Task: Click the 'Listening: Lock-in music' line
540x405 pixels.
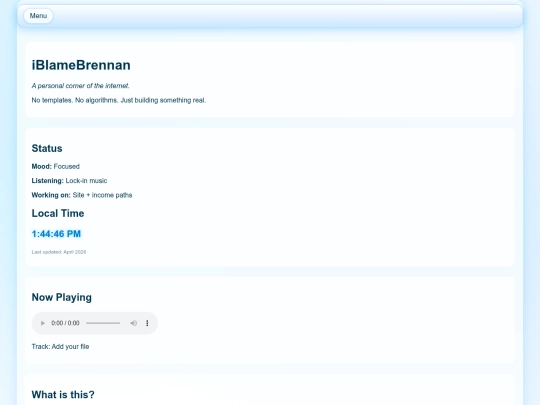Action: tap(69, 181)
